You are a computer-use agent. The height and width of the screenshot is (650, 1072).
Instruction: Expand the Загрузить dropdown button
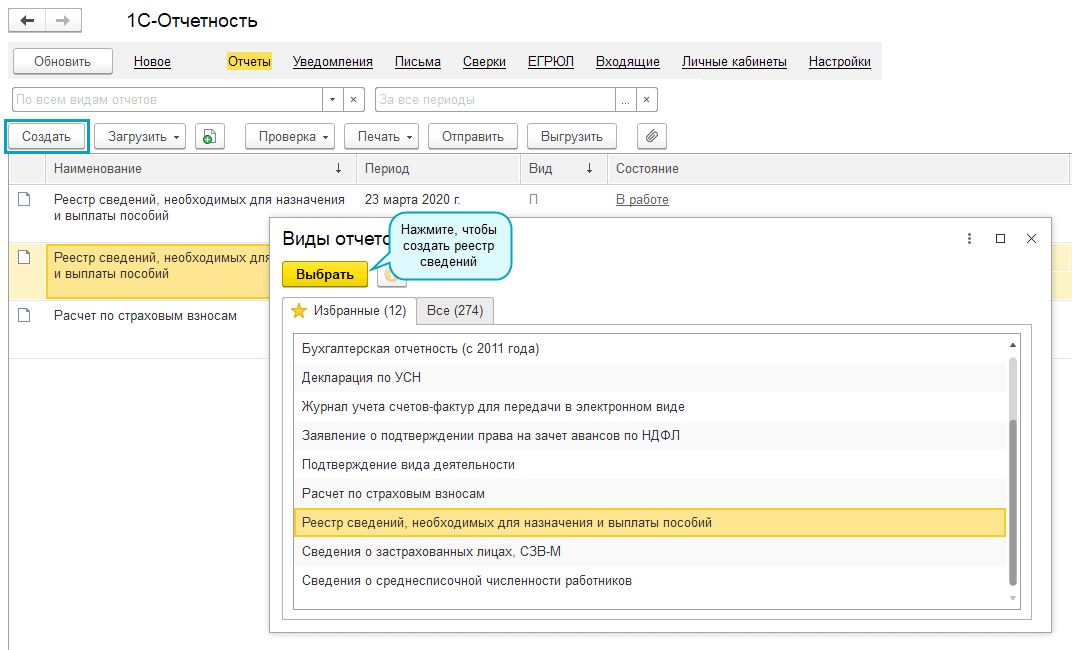click(139, 137)
